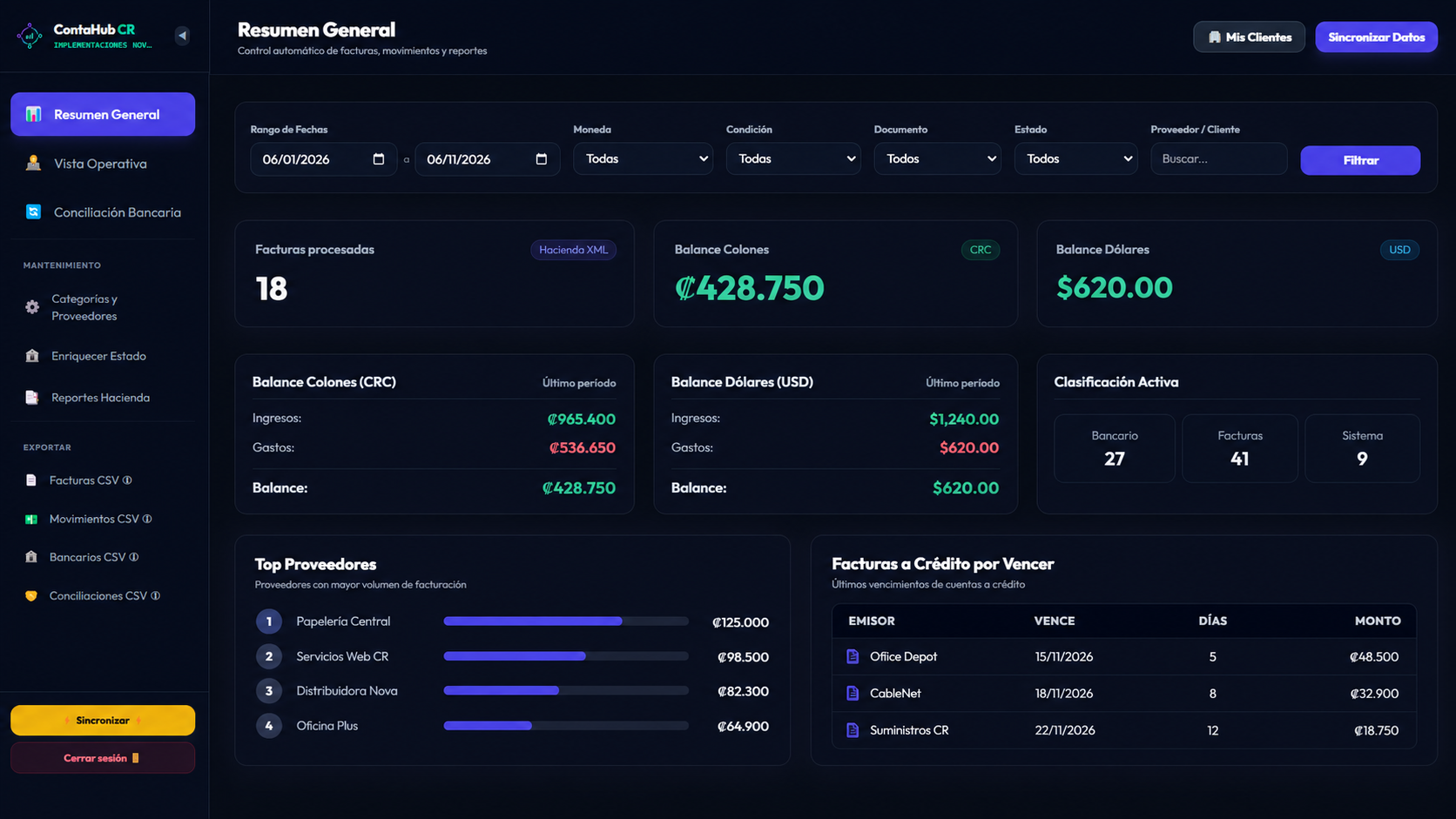Click the Conciliaciones CSV handshake icon

(31, 596)
